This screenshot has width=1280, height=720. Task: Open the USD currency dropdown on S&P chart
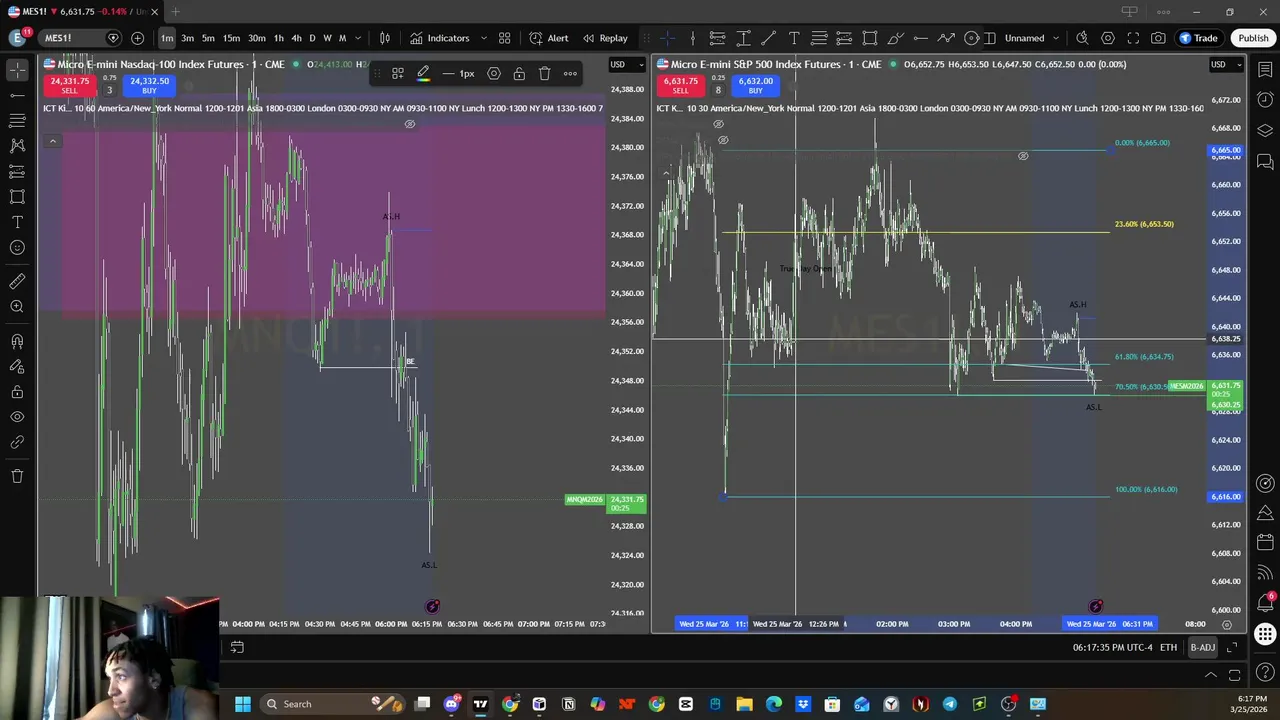[x=1224, y=65]
